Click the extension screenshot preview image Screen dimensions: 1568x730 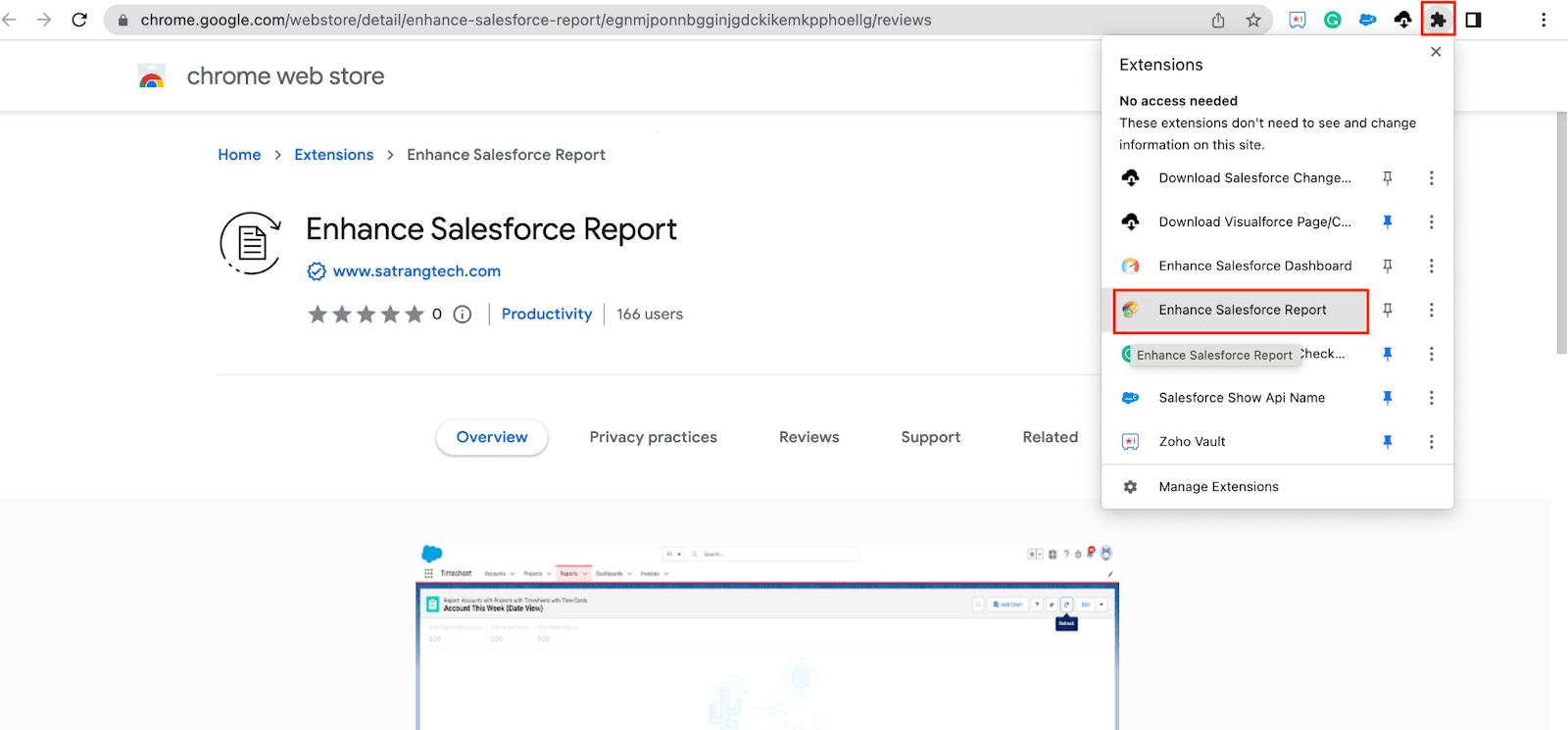767,635
